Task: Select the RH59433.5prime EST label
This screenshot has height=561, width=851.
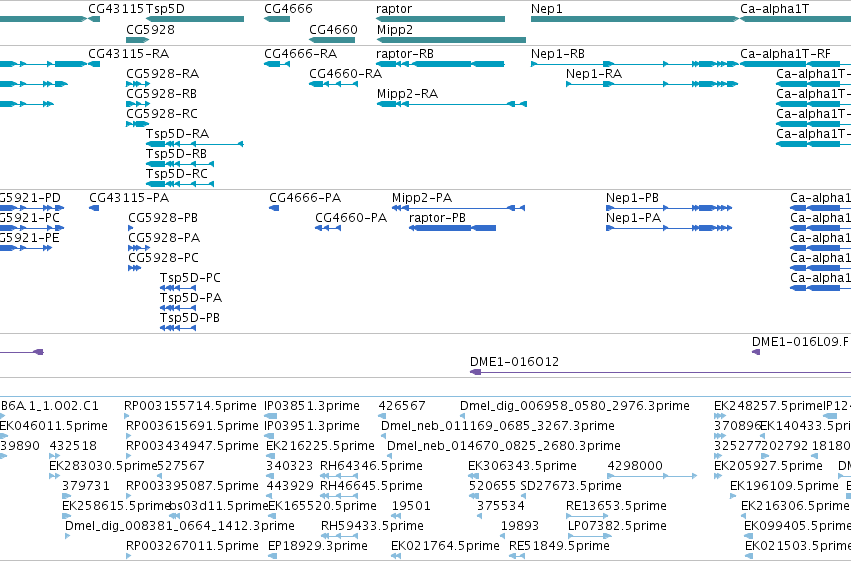Action: coord(372,526)
